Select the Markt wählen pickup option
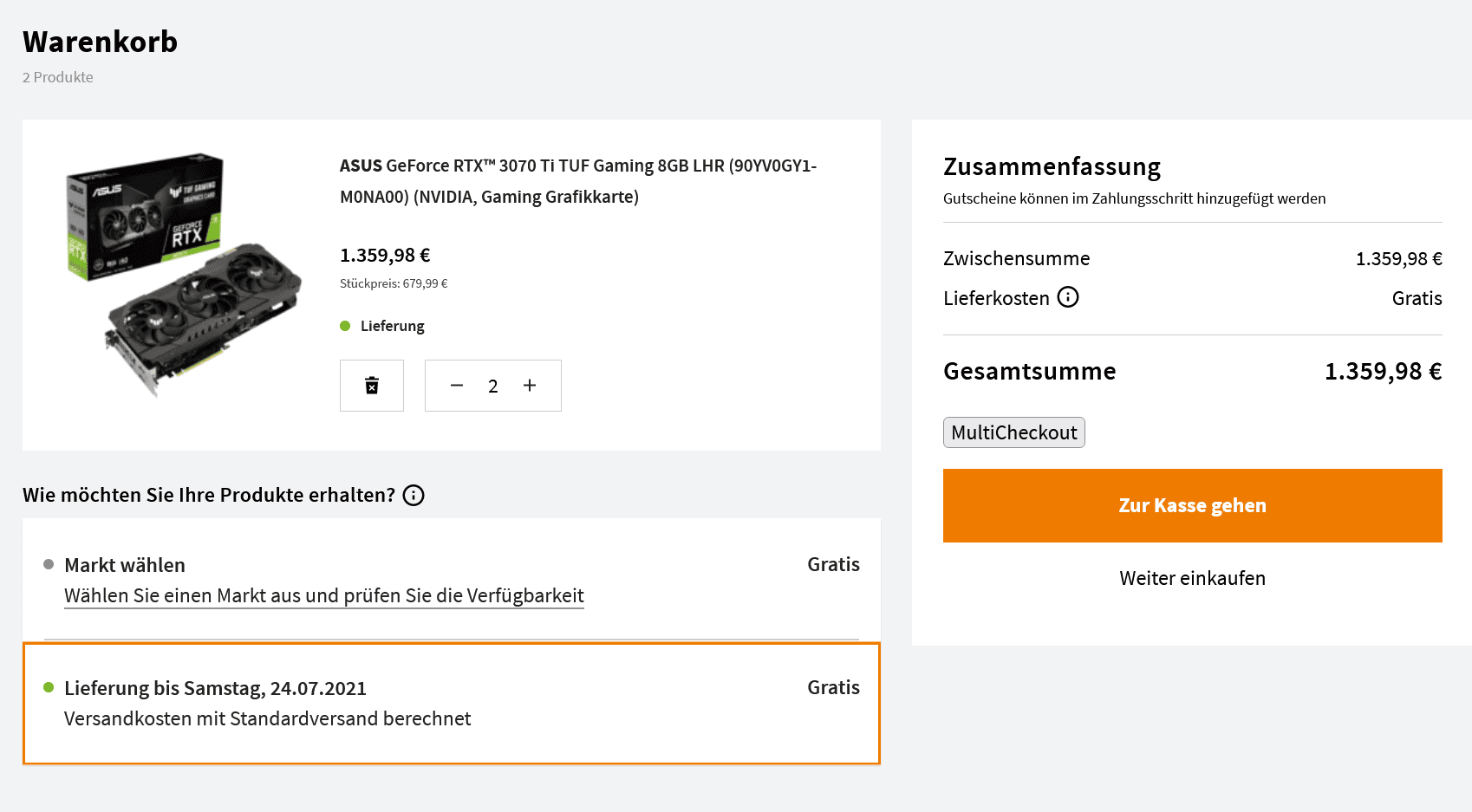Screen dimensions: 1472x812 pyautogui.click(x=452, y=579)
